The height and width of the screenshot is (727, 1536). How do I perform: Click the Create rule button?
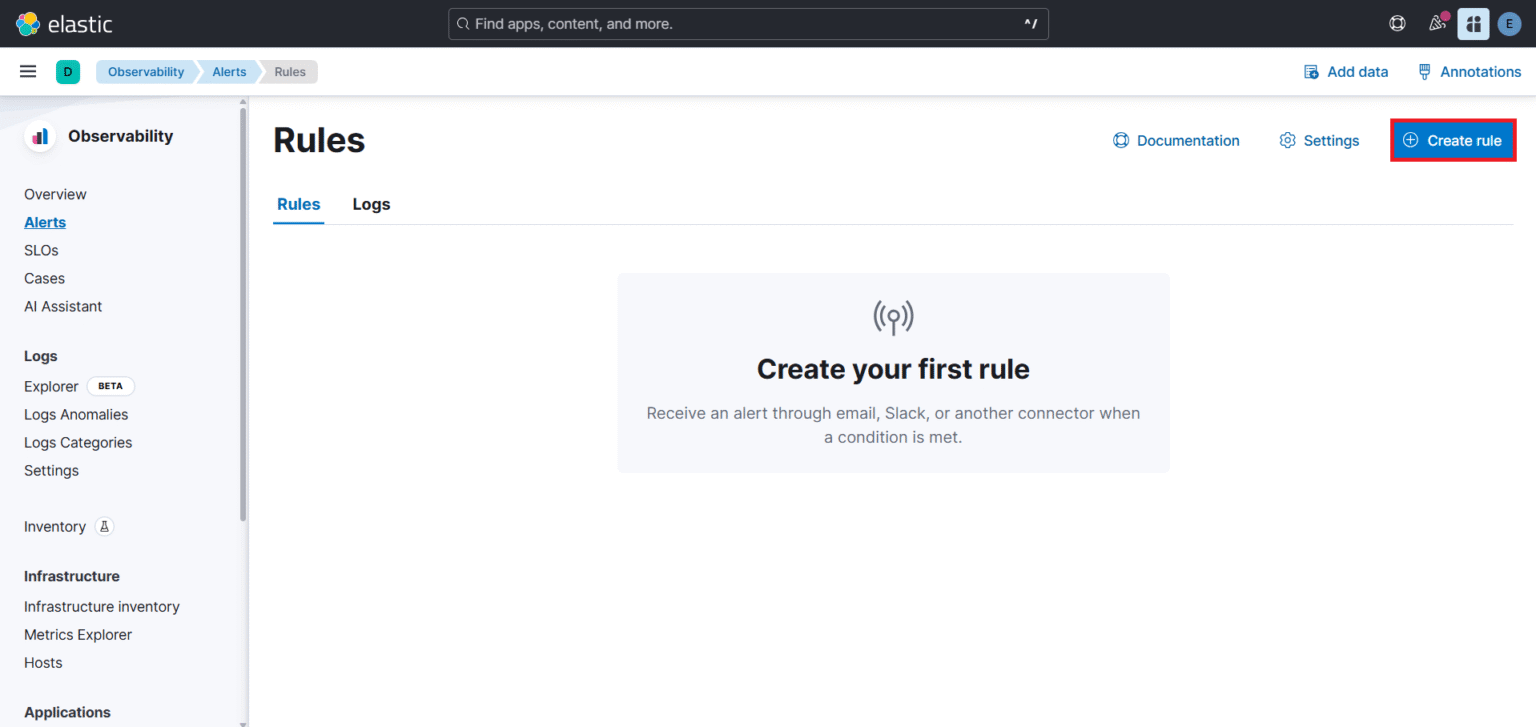click(1452, 140)
